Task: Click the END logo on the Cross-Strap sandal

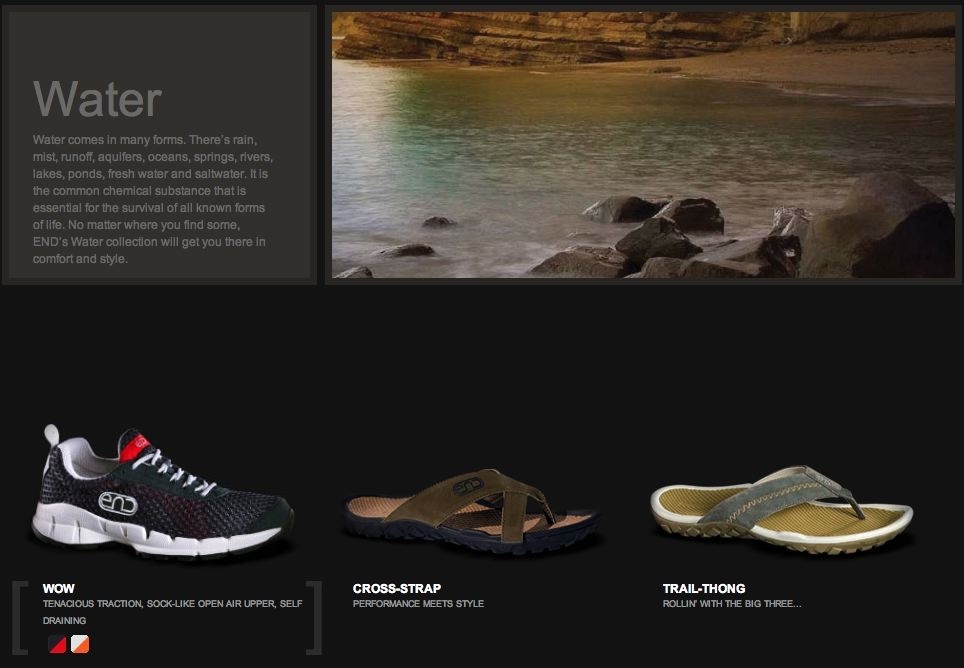Action: pos(468,486)
